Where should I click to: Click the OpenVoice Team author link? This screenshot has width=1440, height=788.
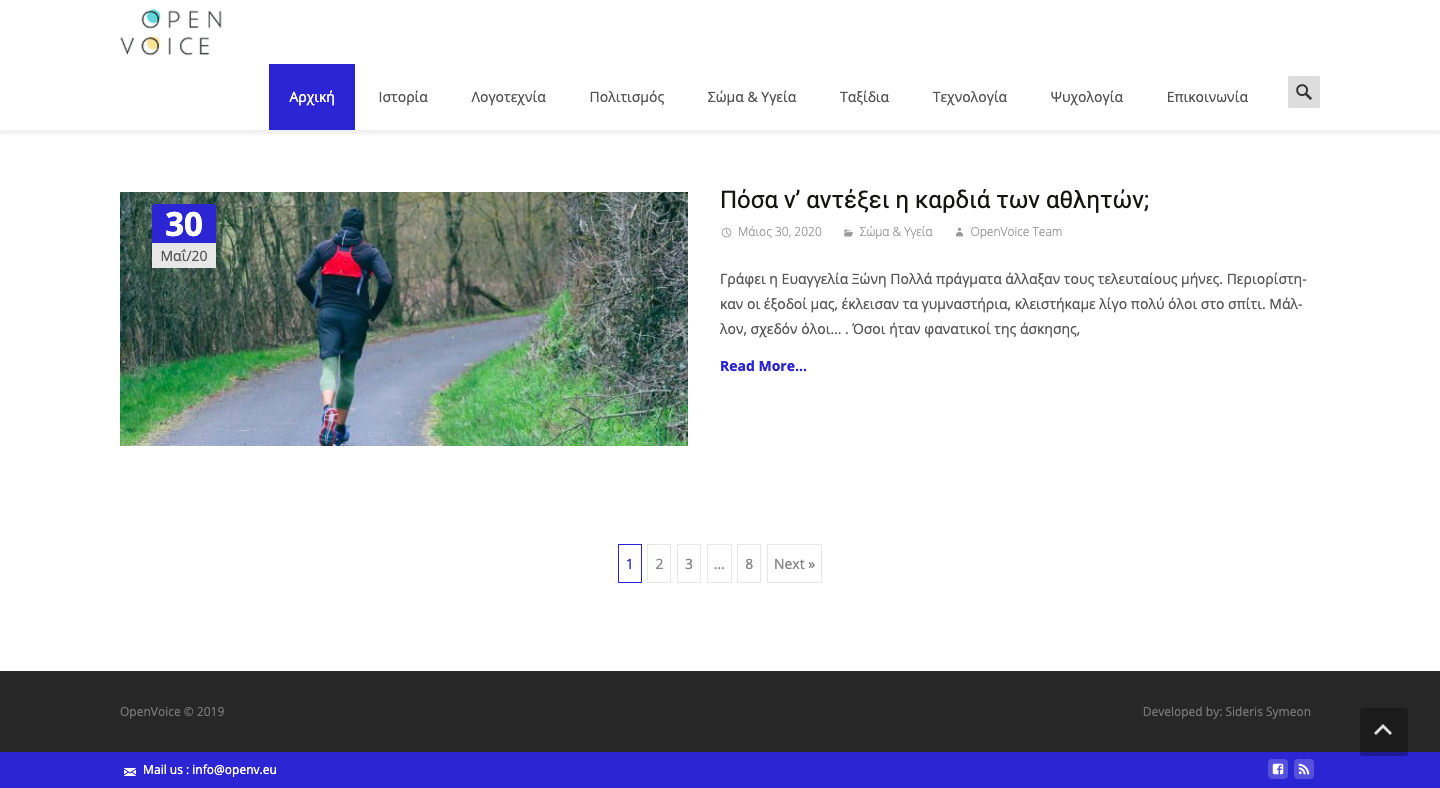[1015, 232]
